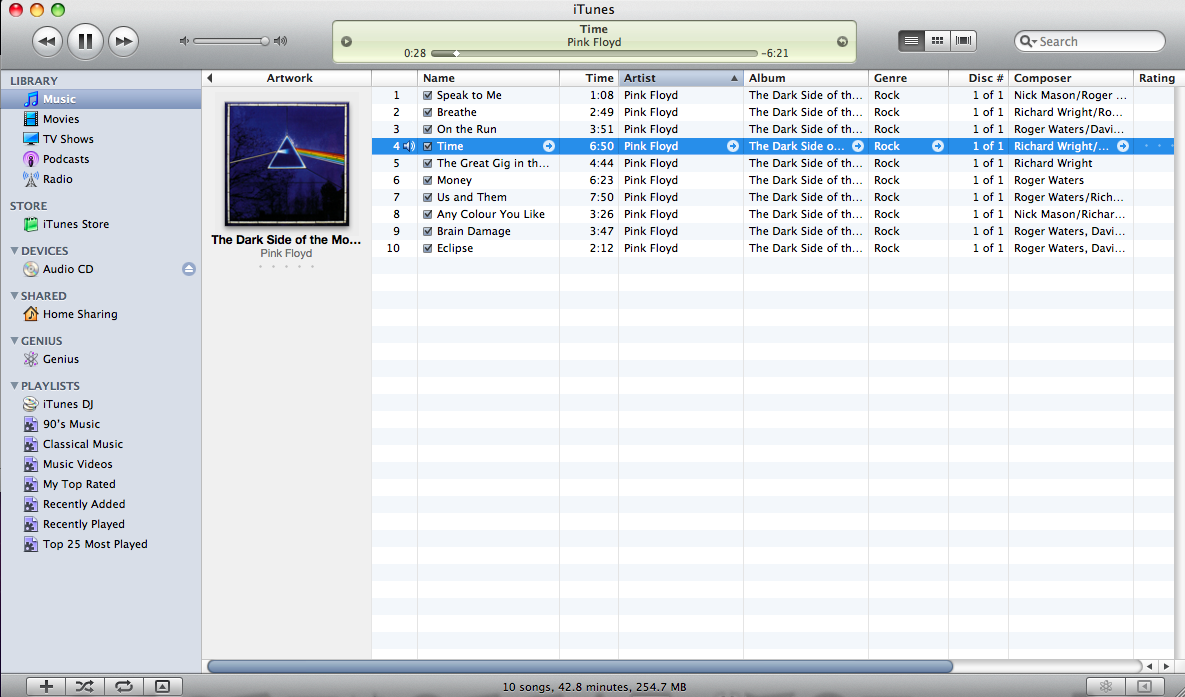Start Genius from atom button

[1106, 686]
